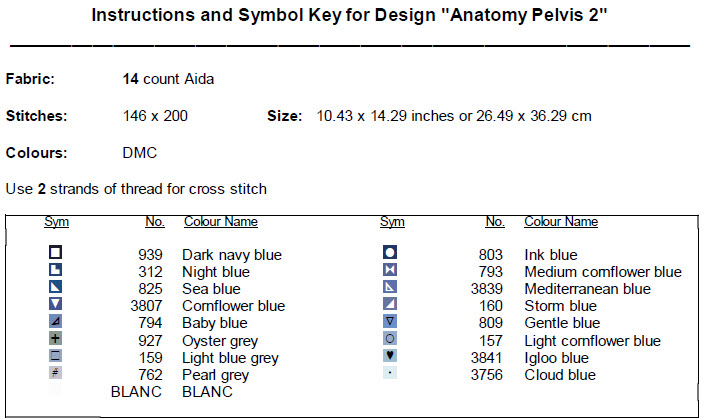This screenshot has width=705, height=420.
Task: Click the Gentle blue 809 symbol
Action: [391, 322]
